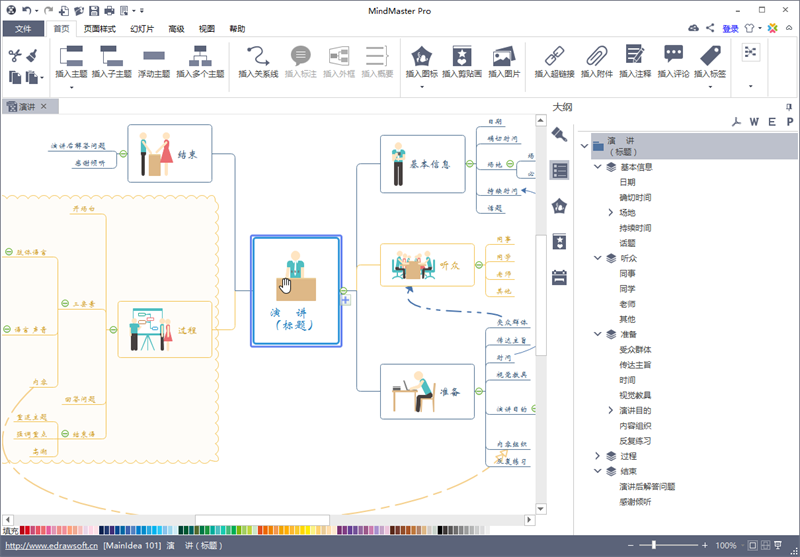The width and height of the screenshot is (800, 557).
Task: Collapse 听众 in outline tree
Action: coord(597,258)
